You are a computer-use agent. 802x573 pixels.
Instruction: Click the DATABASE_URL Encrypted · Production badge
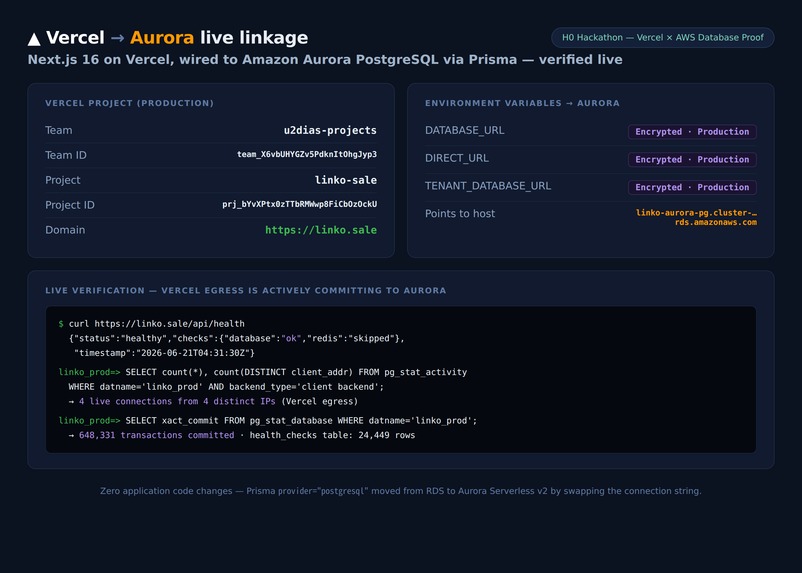tap(692, 131)
